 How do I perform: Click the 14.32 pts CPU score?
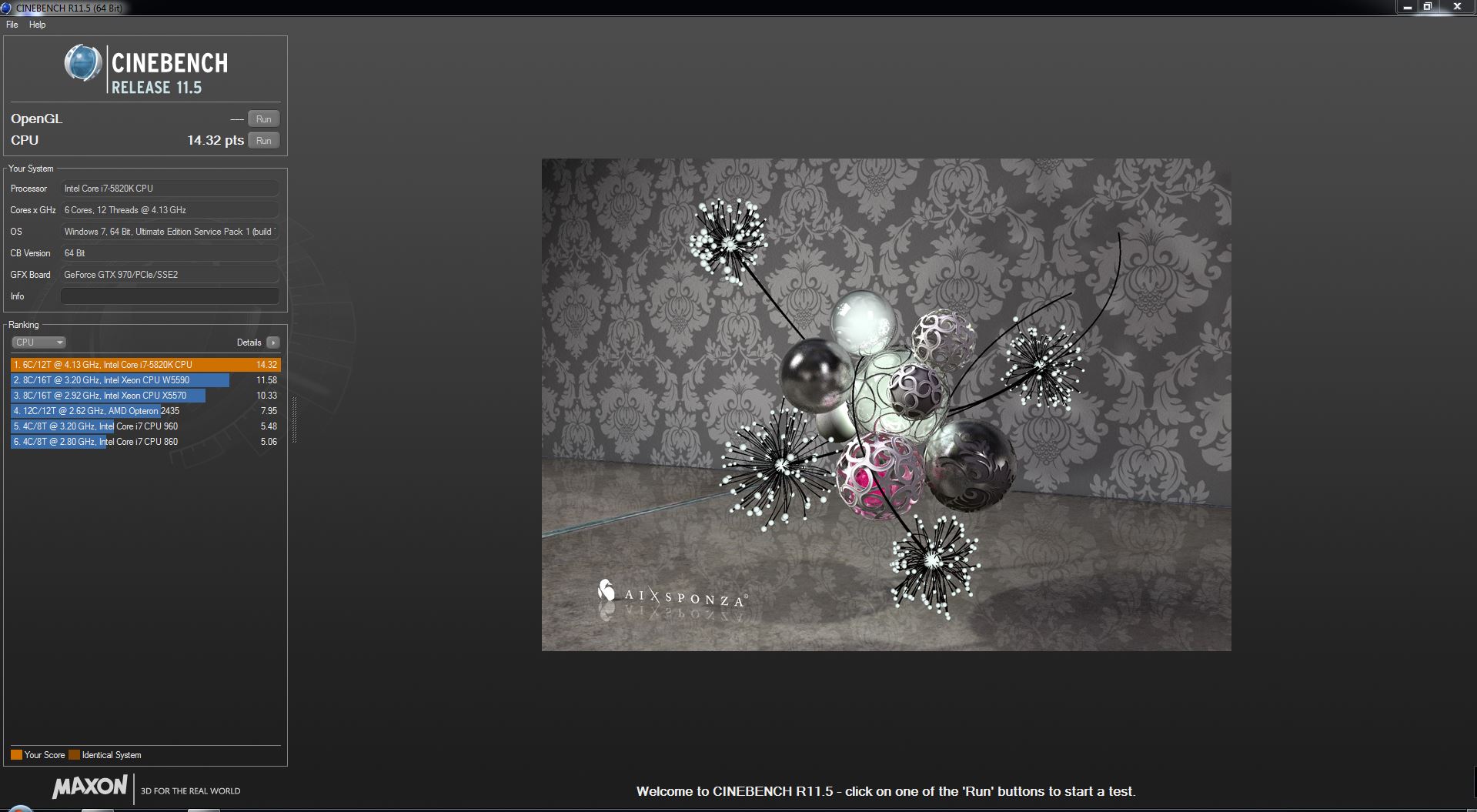click(x=216, y=140)
